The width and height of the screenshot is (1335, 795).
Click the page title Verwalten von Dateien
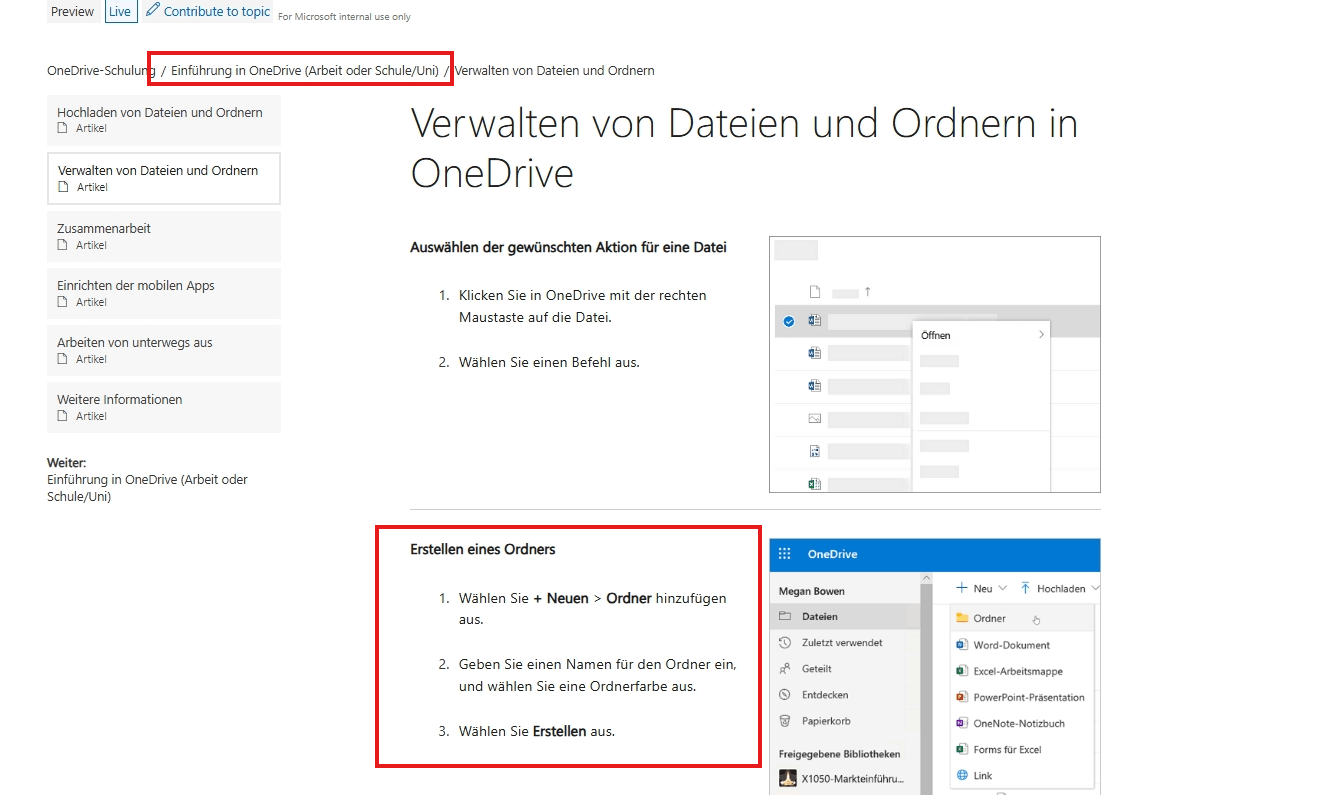coord(744,148)
